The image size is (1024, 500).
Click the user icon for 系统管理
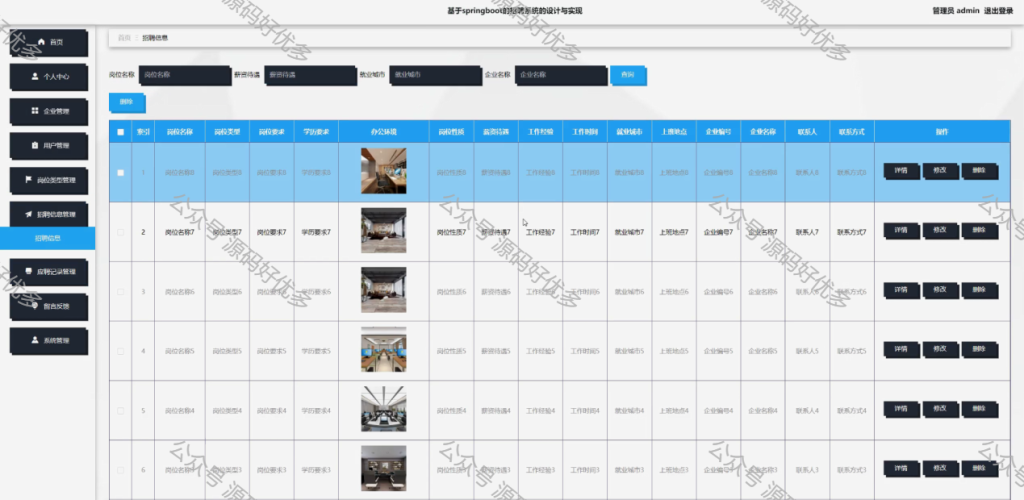click(35, 340)
